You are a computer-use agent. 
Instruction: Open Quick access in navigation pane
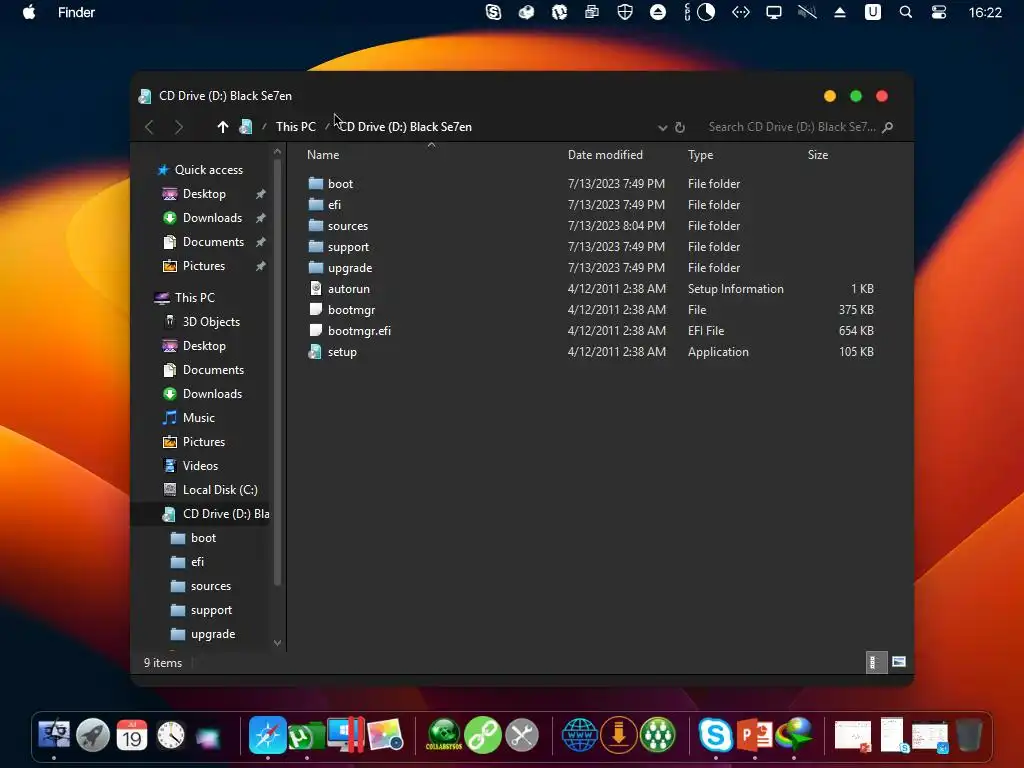(209, 170)
